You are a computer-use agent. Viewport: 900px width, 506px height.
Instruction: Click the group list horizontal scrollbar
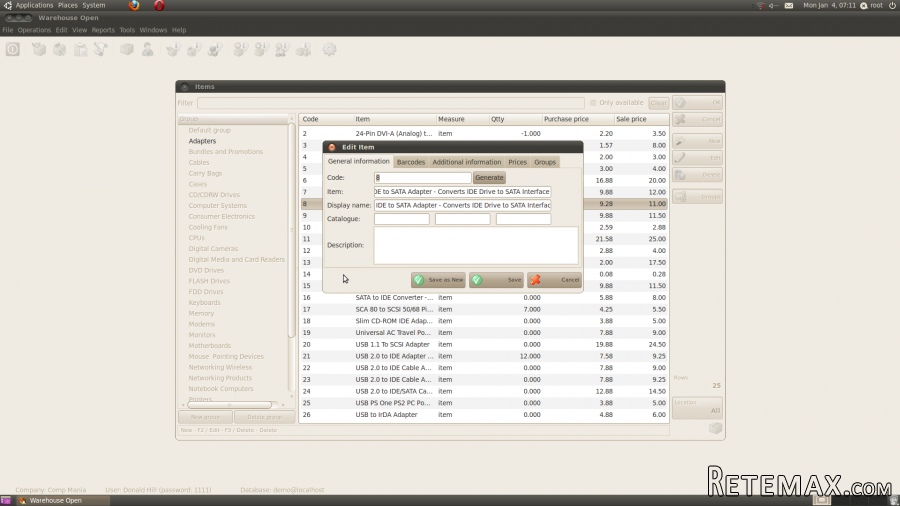coord(230,404)
